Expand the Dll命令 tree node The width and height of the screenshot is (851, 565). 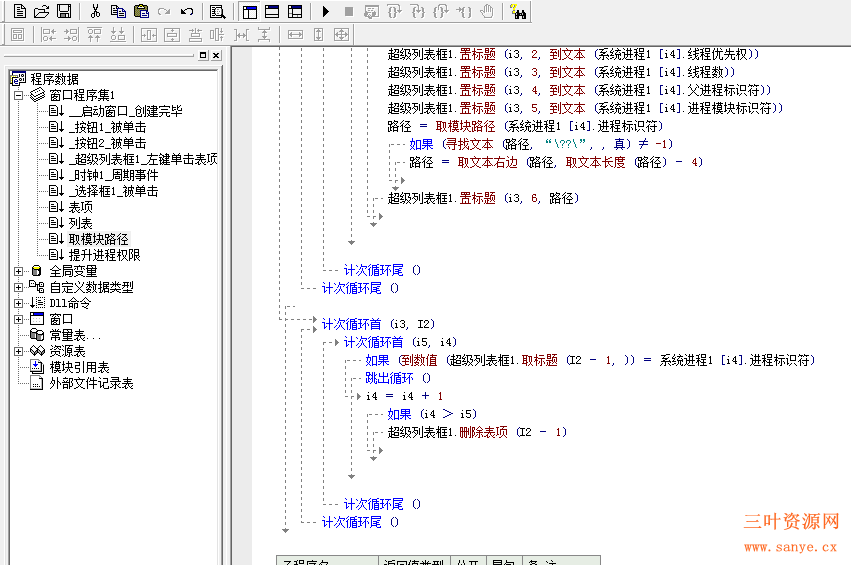click(x=18, y=303)
